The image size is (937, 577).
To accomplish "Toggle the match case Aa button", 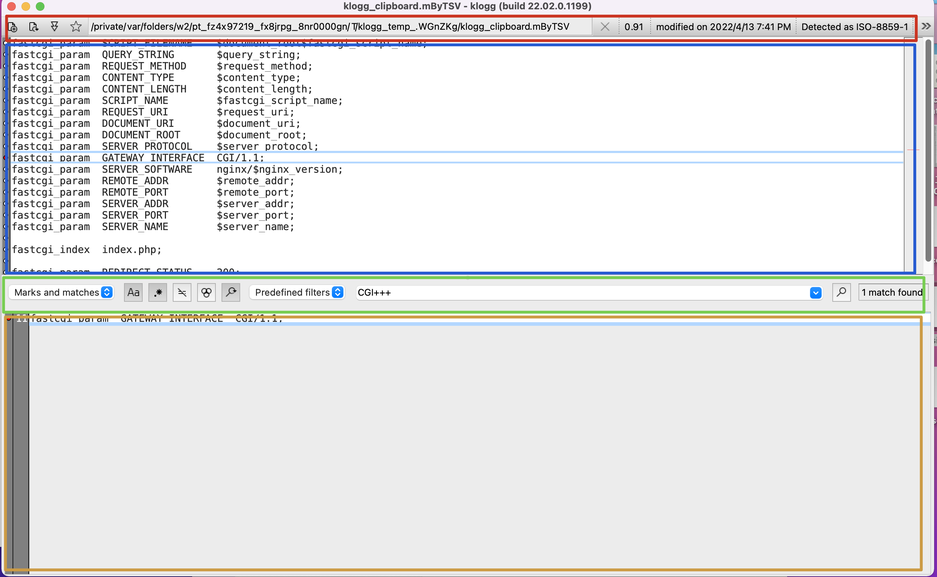I will click(x=133, y=293).
